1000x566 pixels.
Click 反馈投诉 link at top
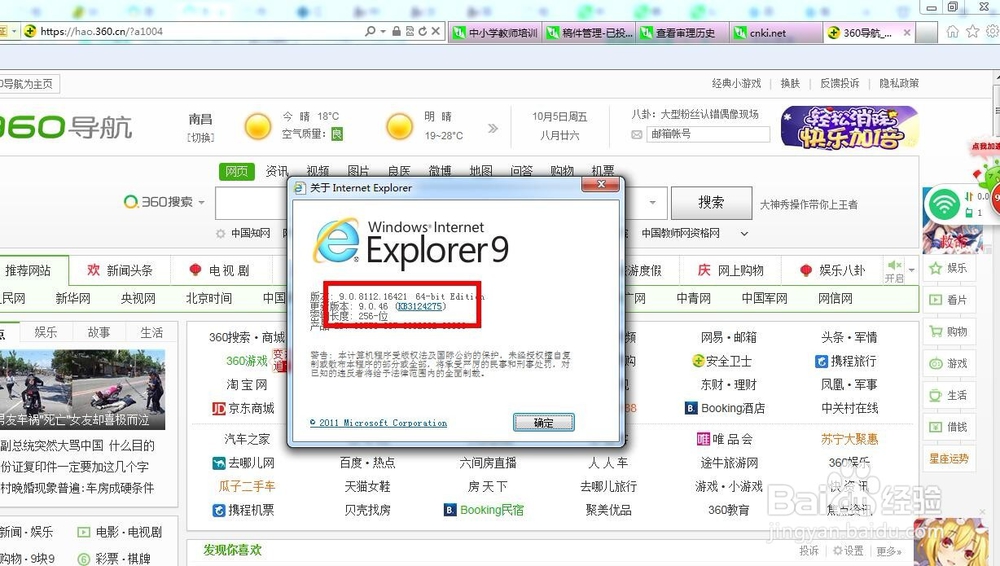839,83
